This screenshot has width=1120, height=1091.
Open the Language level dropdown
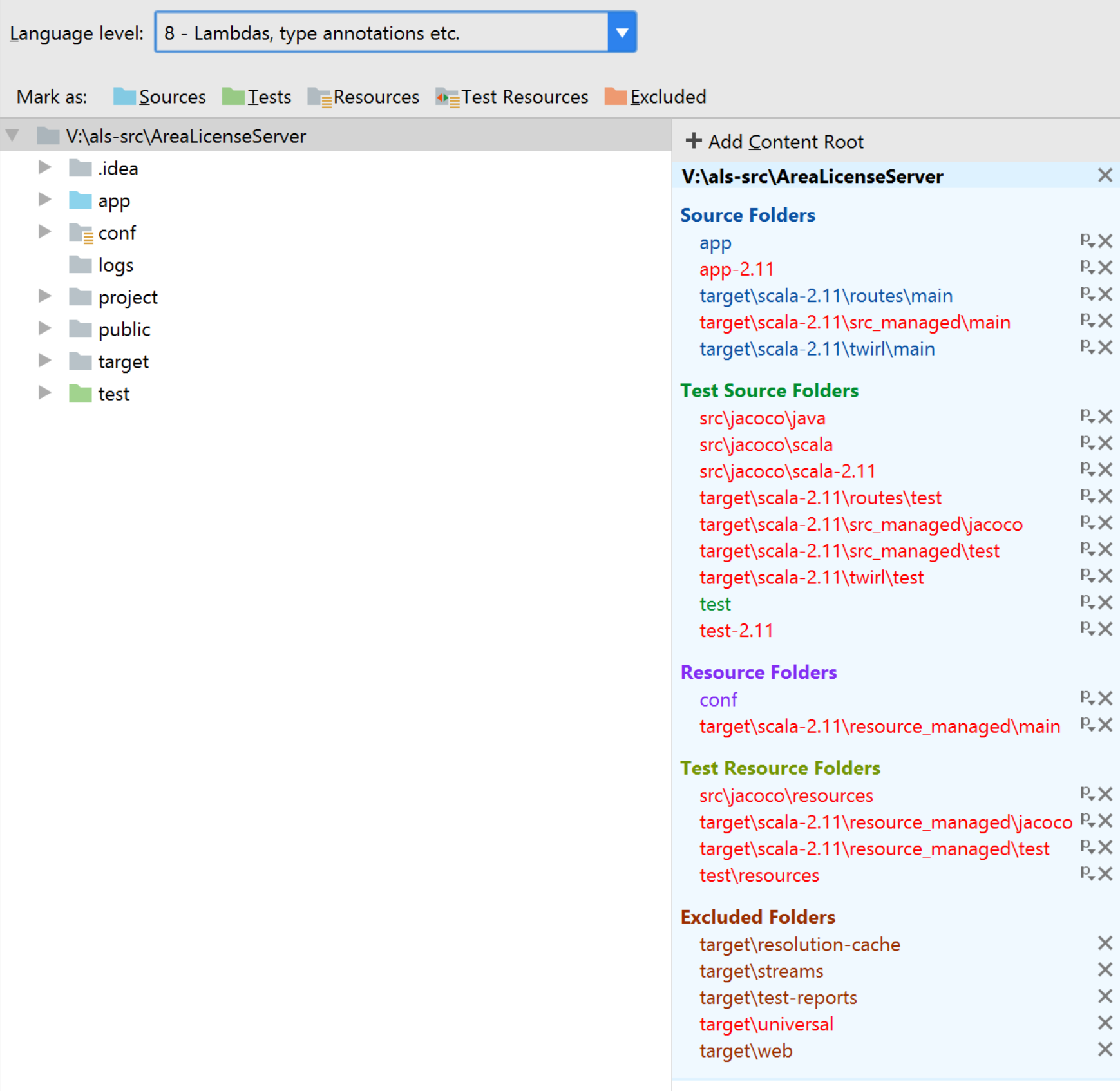point(622,32)
